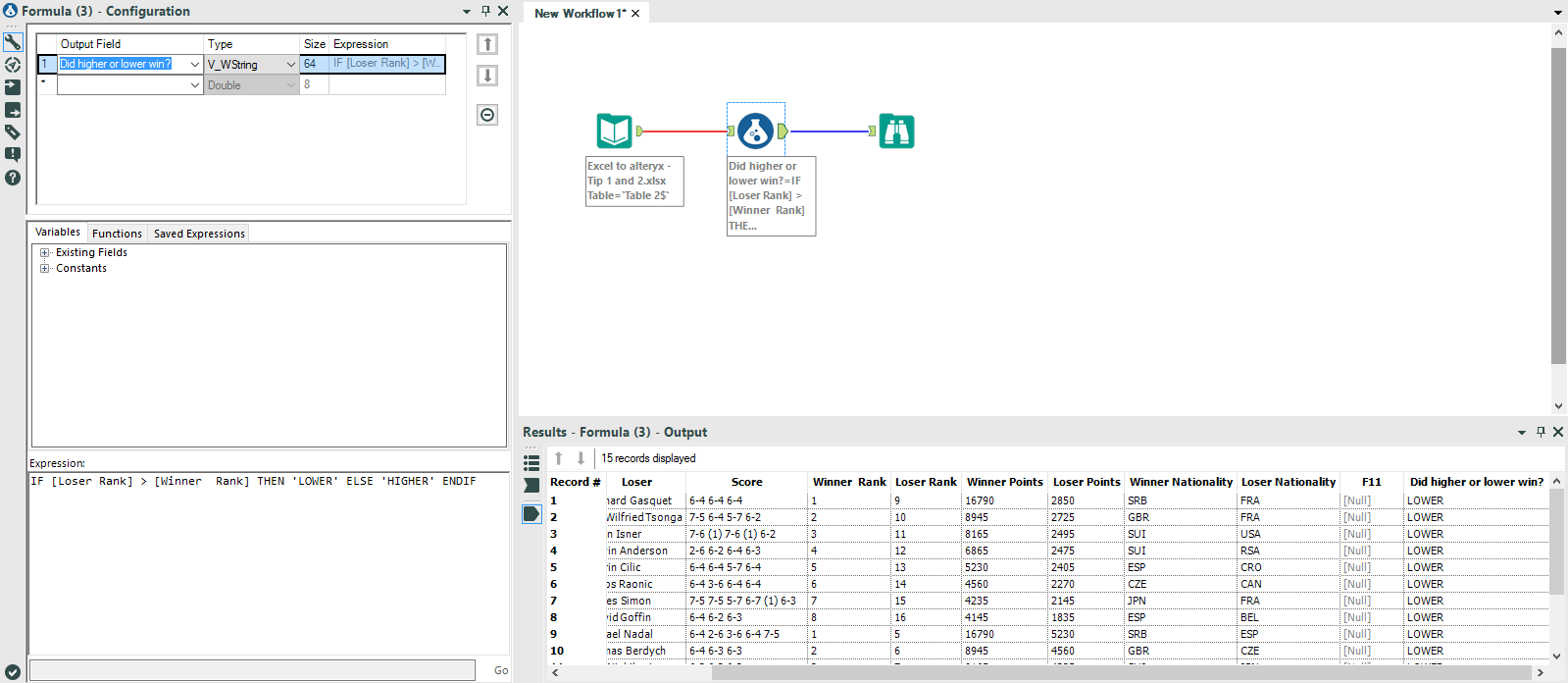Viewport: 1568px width, 683px height.
Task: Open the Saved Expressions tab
Action: pyautogui.click(x=199, y=234)
